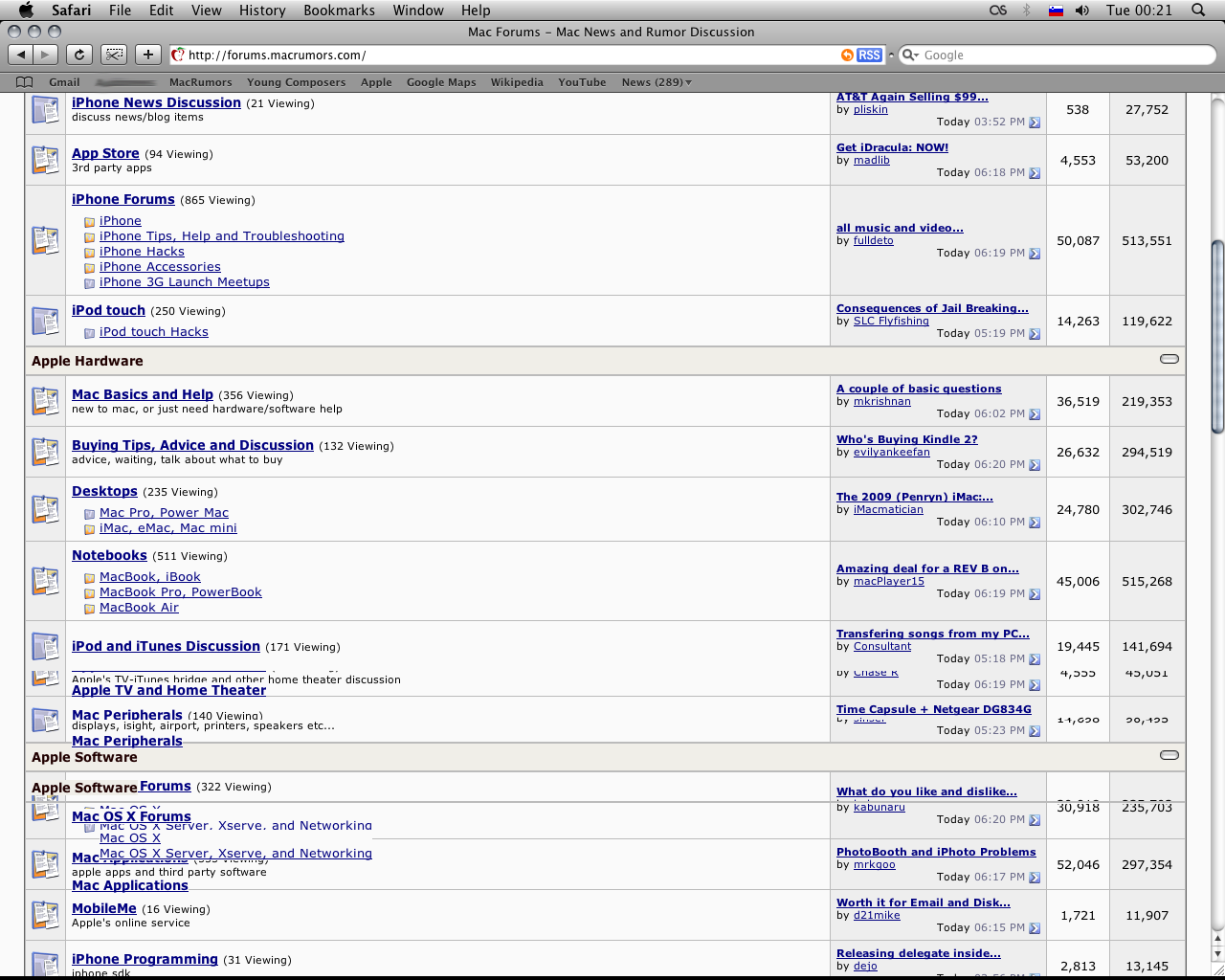The height and width of the screenshot is (980, 1225).
Task: Open the Notebooks forum
Action: tap(109, 555)
